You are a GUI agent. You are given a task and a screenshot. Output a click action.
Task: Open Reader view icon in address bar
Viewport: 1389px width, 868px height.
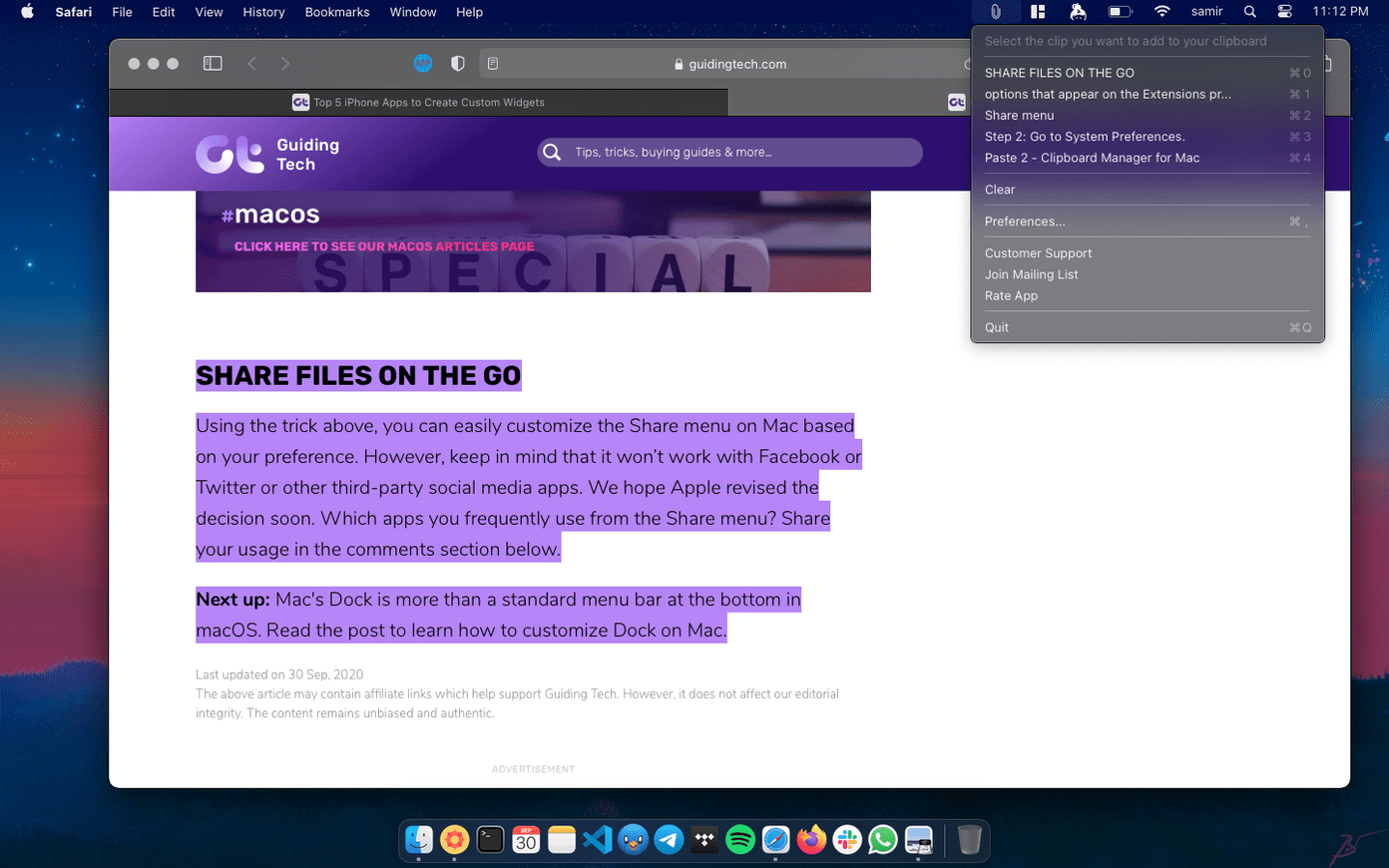coord(493,63)
